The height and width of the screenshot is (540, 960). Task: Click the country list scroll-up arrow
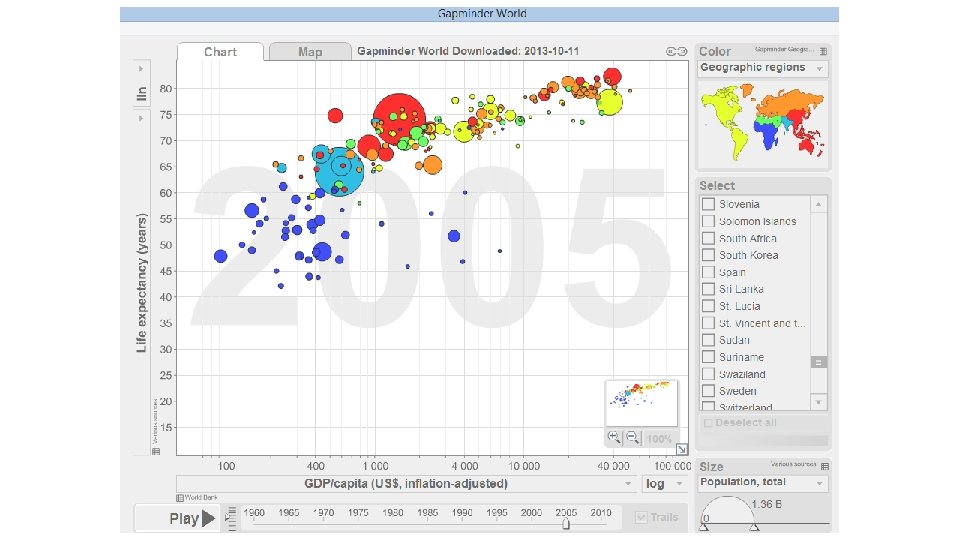click(819, 204)
